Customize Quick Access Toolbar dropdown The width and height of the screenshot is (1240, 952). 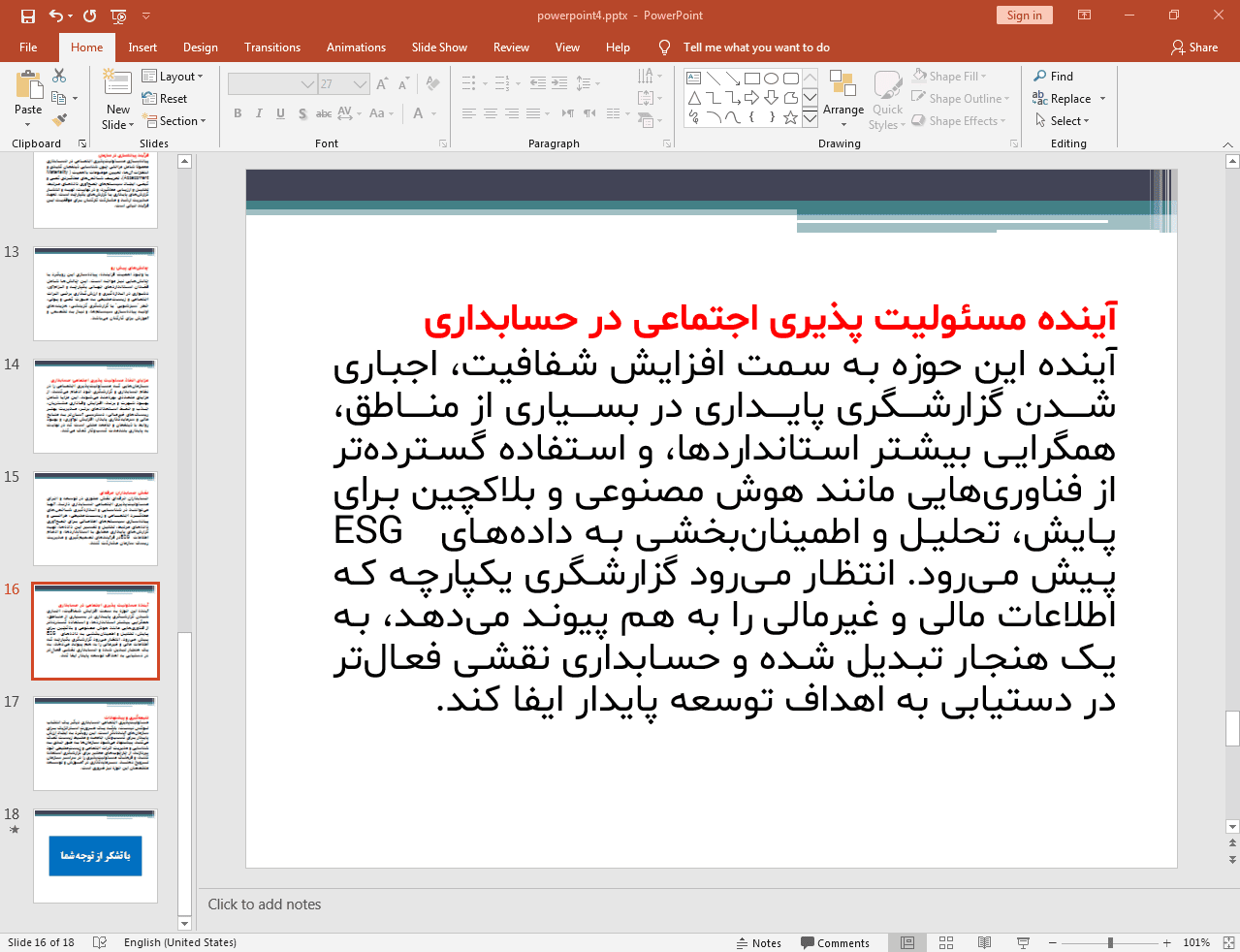point(146,16)
